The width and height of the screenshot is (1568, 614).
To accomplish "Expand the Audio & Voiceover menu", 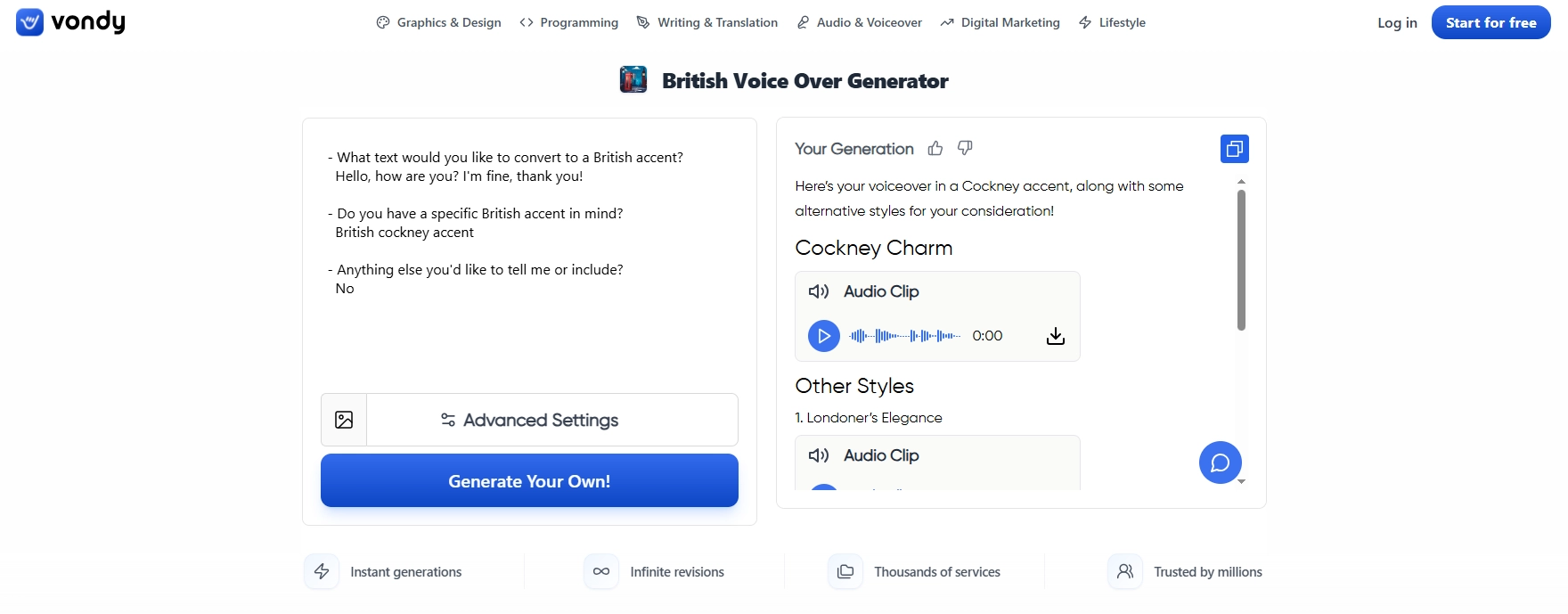I will [859, 21].
